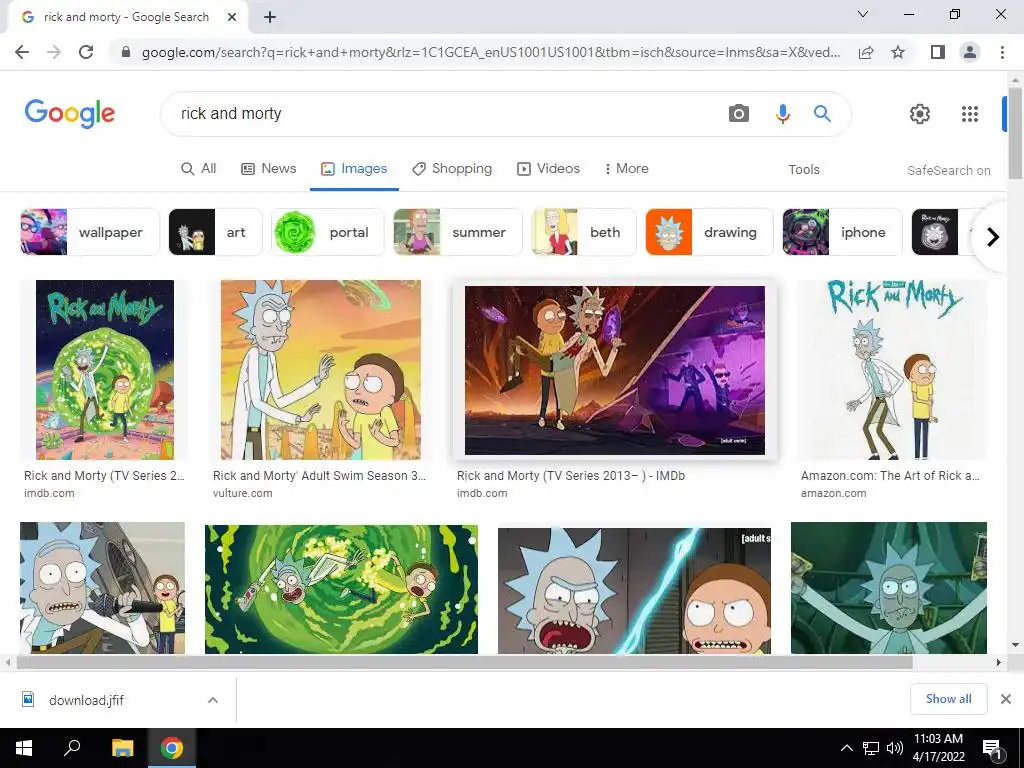Open network icon in system tray

[x=871, y=748]
